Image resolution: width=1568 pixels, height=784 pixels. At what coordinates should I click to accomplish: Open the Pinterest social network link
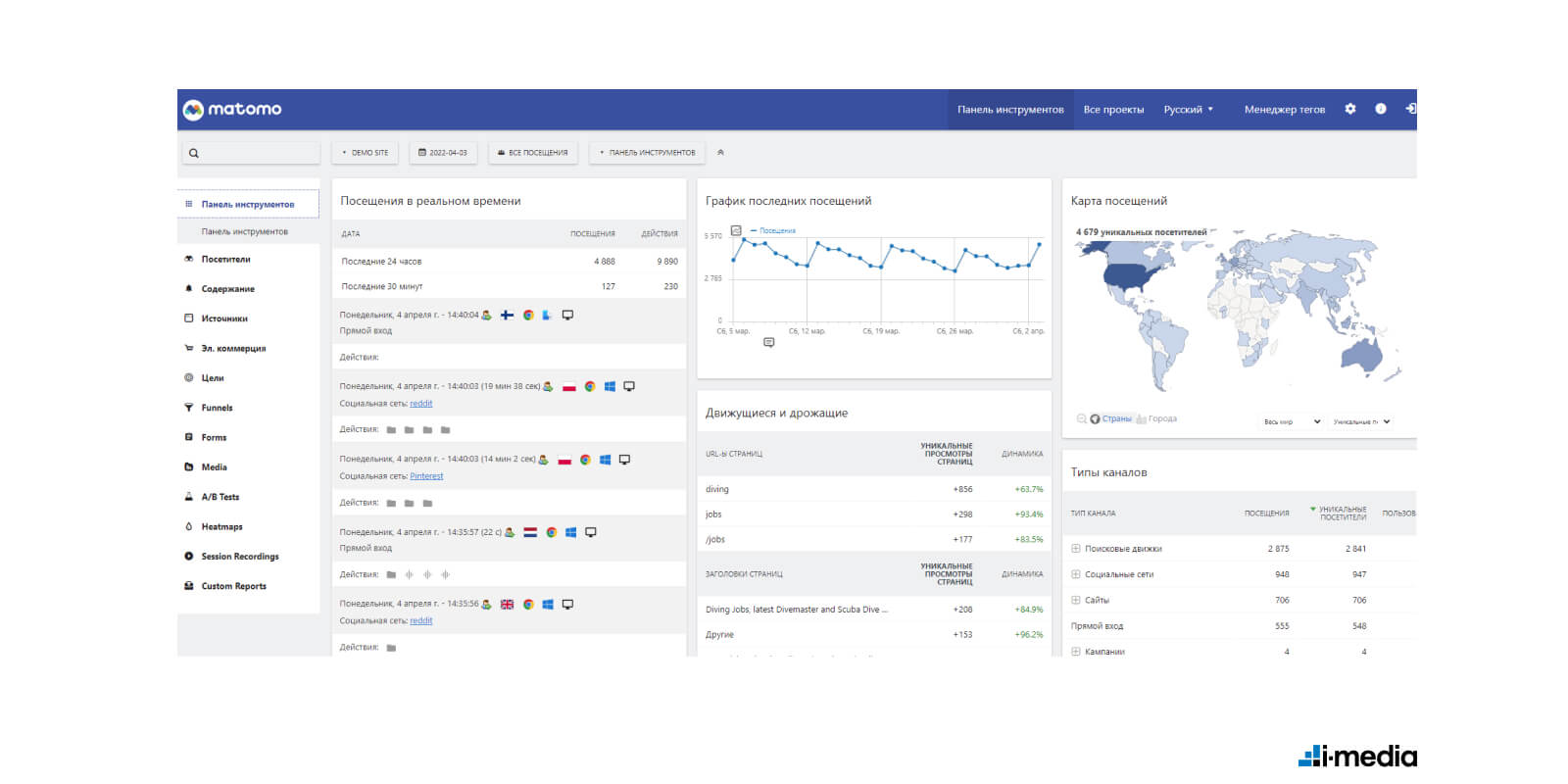point(426,476)
